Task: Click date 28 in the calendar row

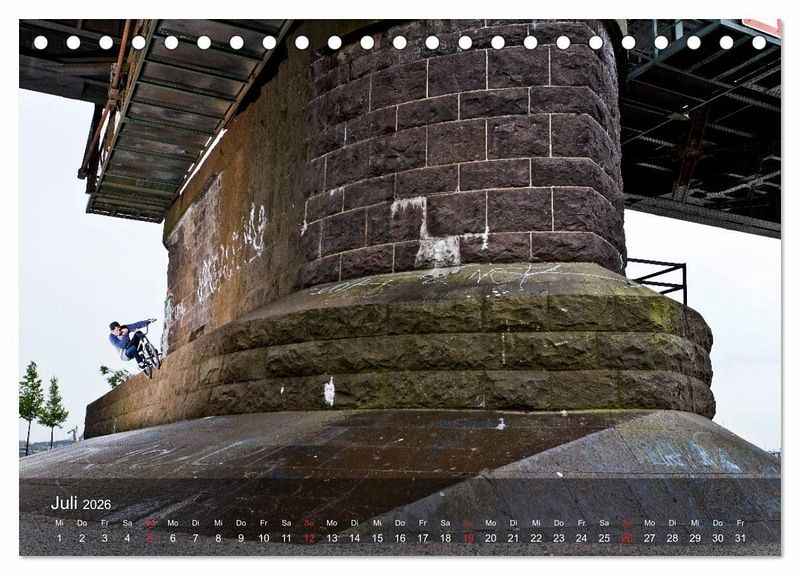Action: (672, 538)
